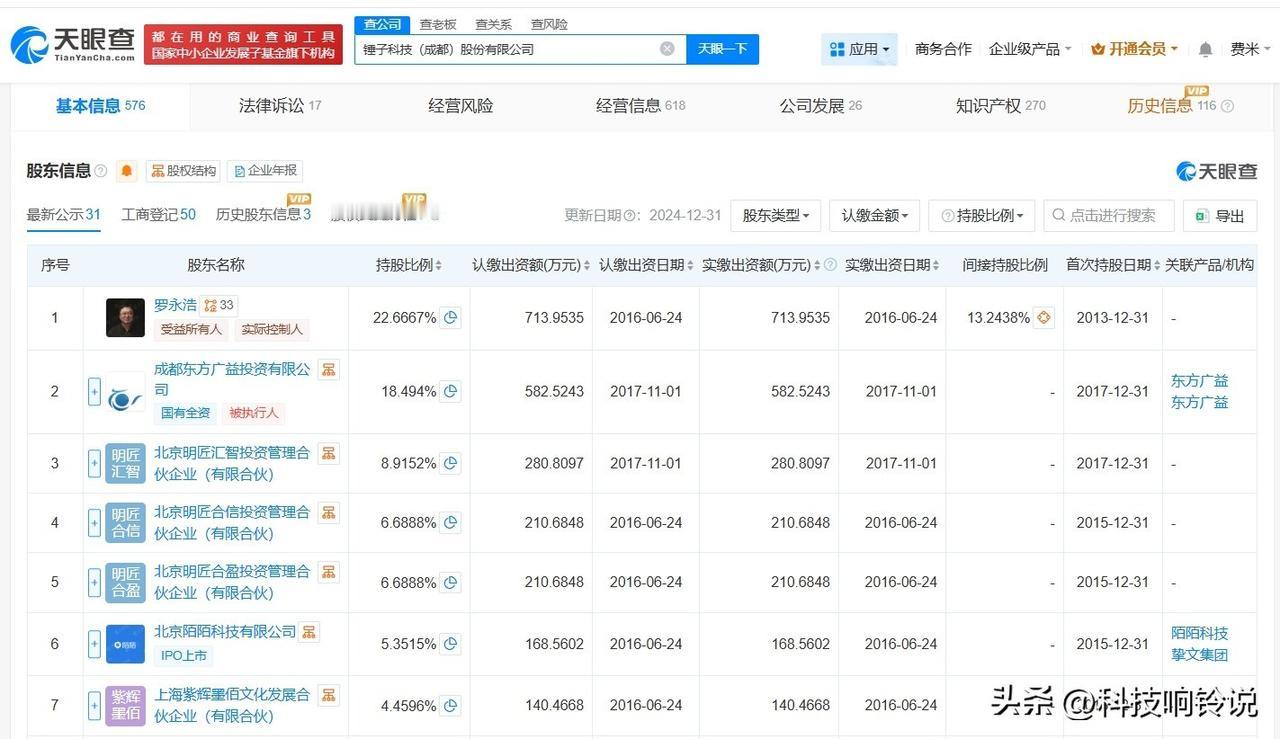Screen dimensions: 1280x739
Task: Open equity structure icon for 成都东方广益投资有限公司
Action: coord(328,370)
